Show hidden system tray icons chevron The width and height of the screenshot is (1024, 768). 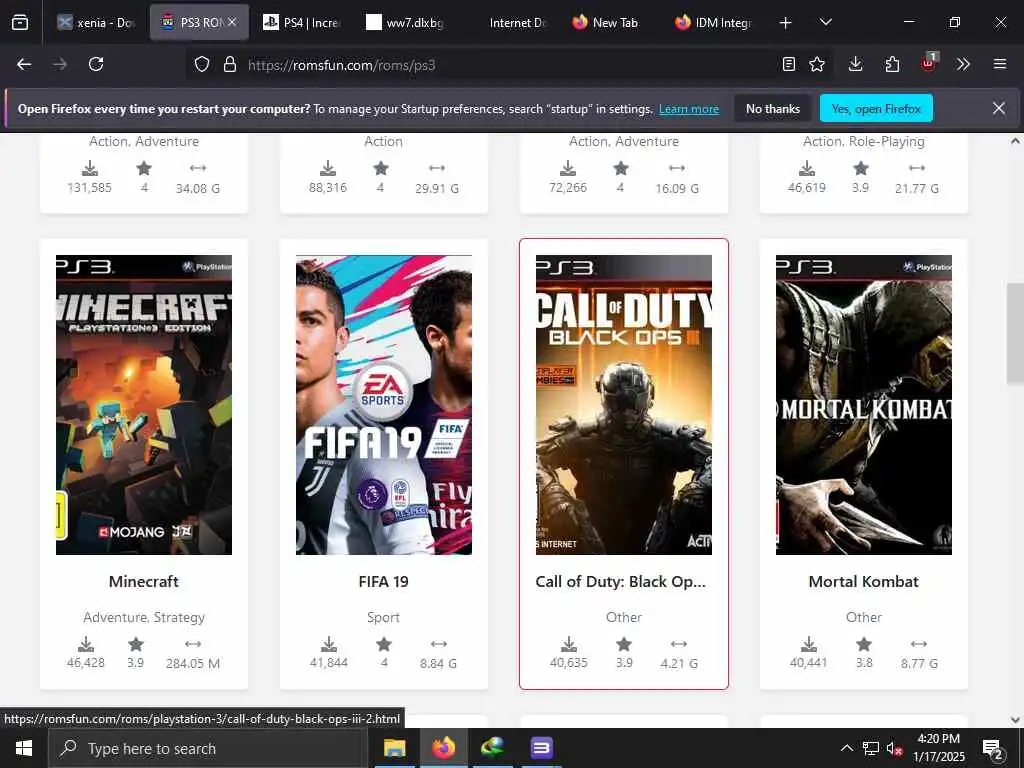pos(846,748)
